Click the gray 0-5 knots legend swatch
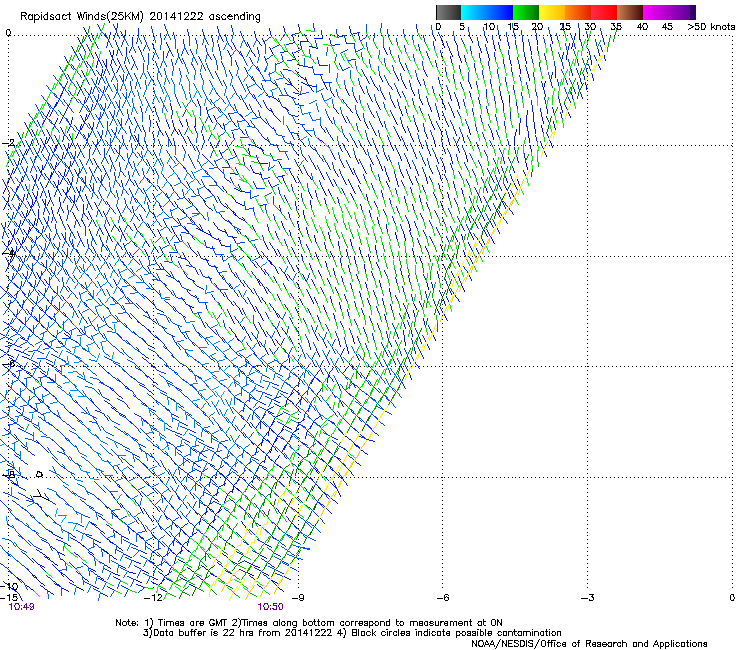The image size is (740, 650). 448,12
